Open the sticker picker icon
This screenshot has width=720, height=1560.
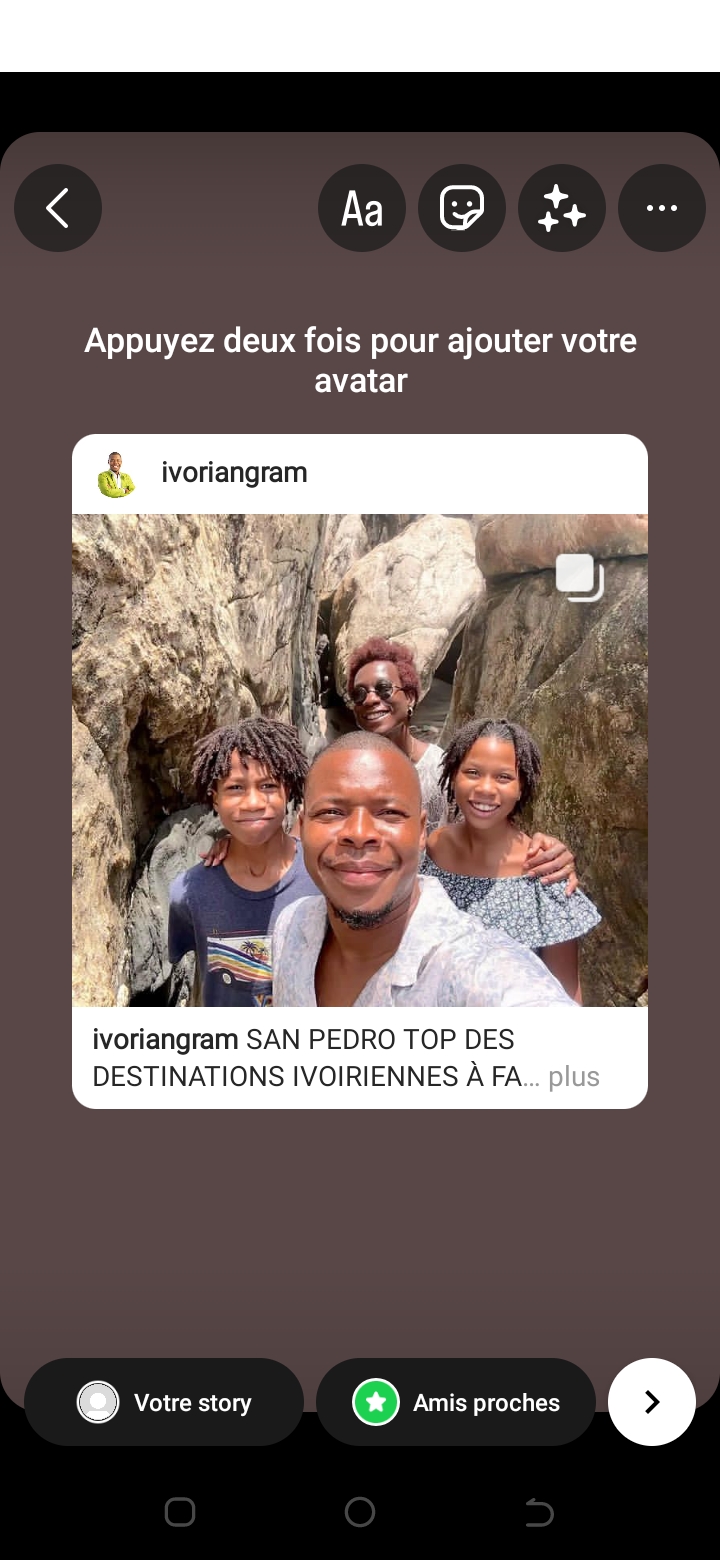tap(462, 208)
